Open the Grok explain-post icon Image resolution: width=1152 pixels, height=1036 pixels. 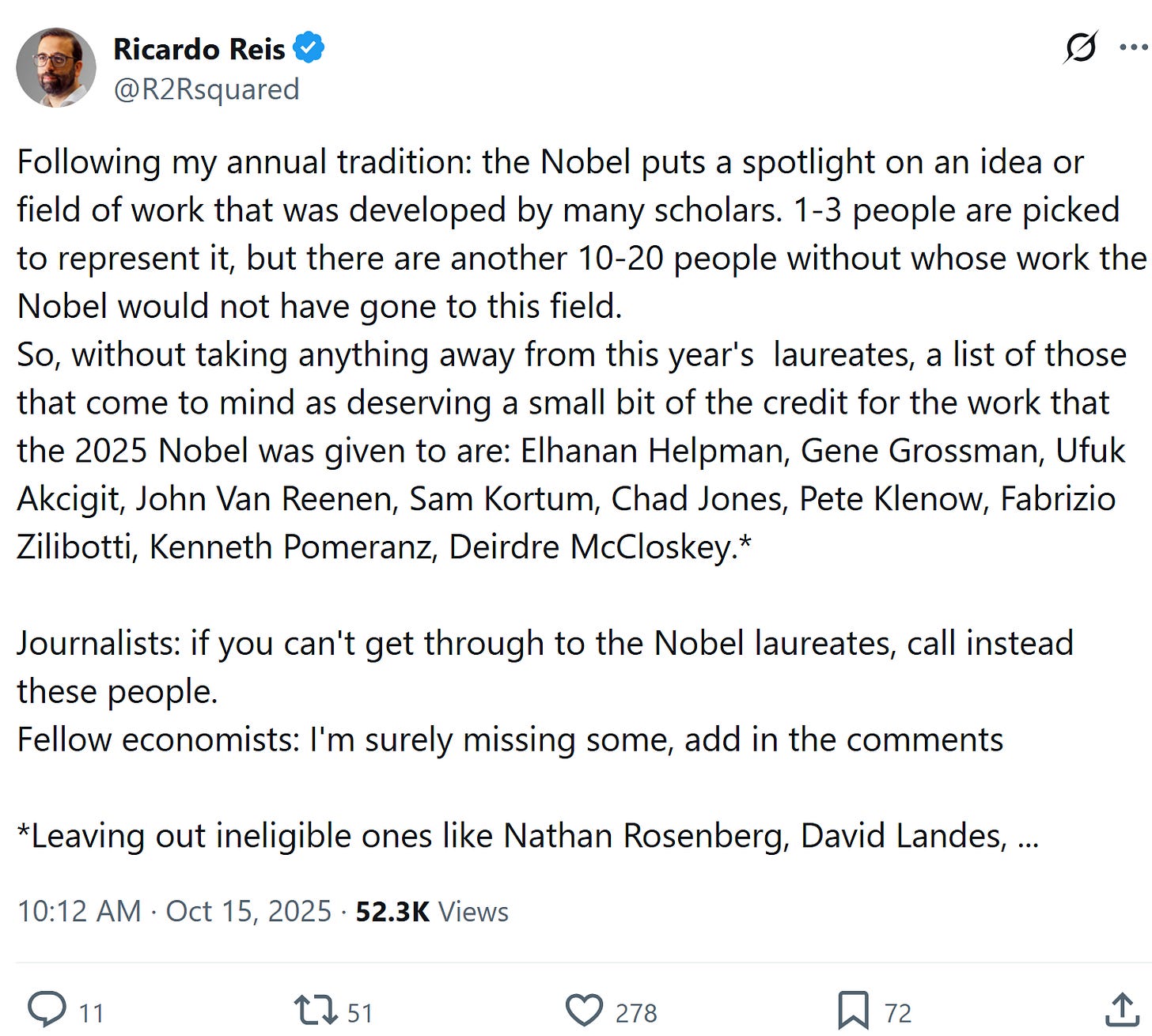(1080, 47)
